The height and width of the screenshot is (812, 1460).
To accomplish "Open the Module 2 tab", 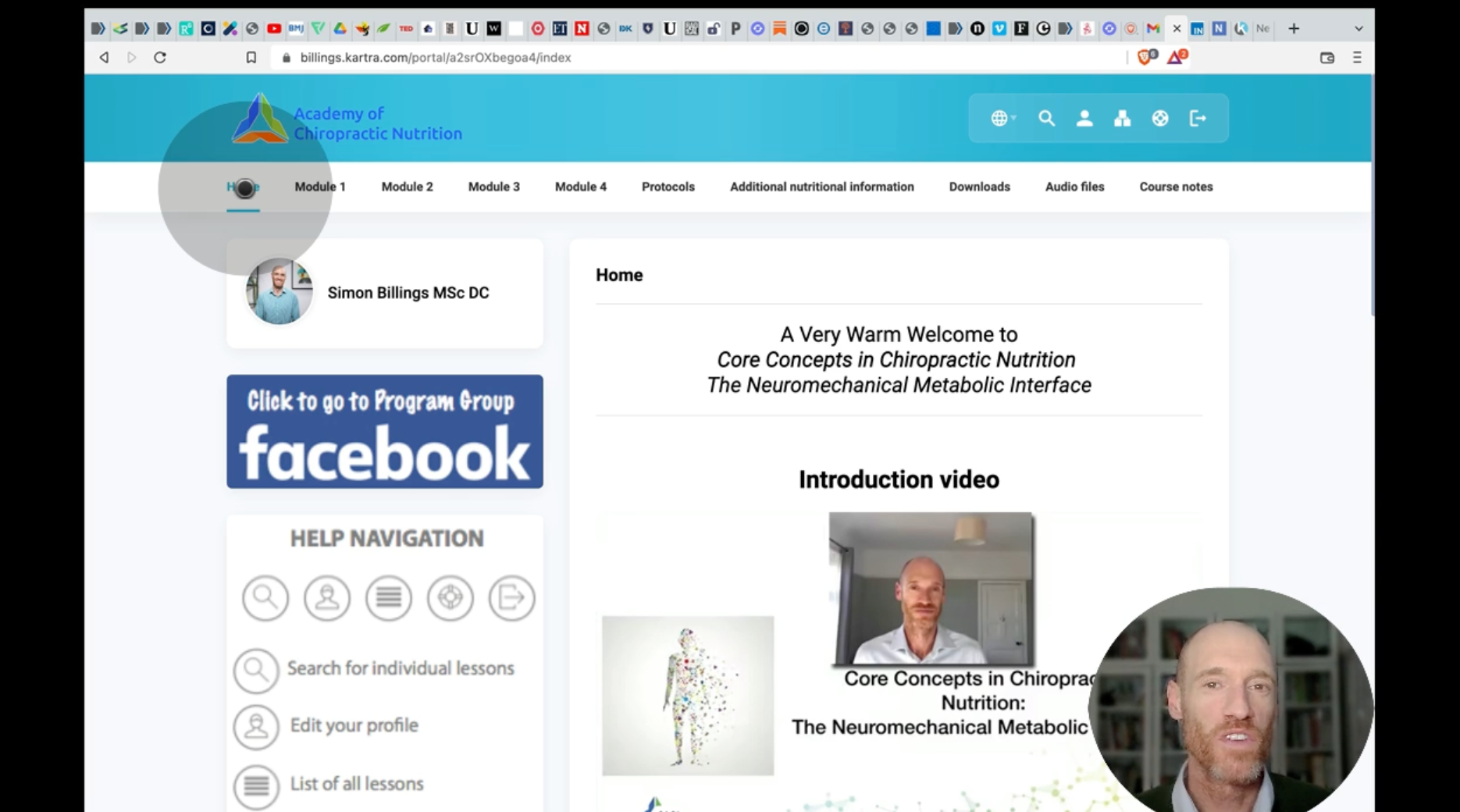I will tap(407, 187).
